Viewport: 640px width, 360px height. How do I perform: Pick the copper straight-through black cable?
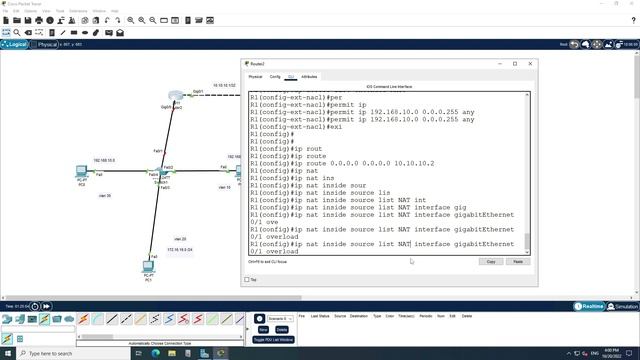pyautogui.click(x=112, y=319)
